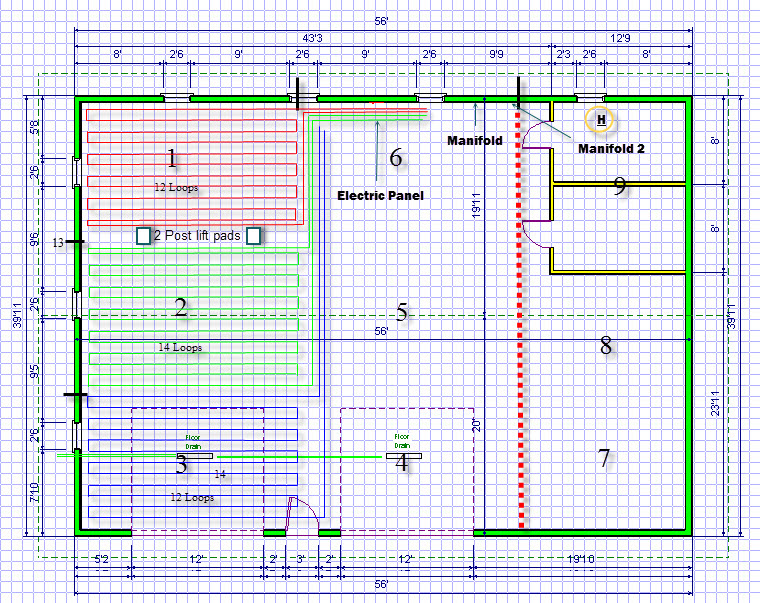Select the entry door swing on bottom wall

(x=302, y=513)
